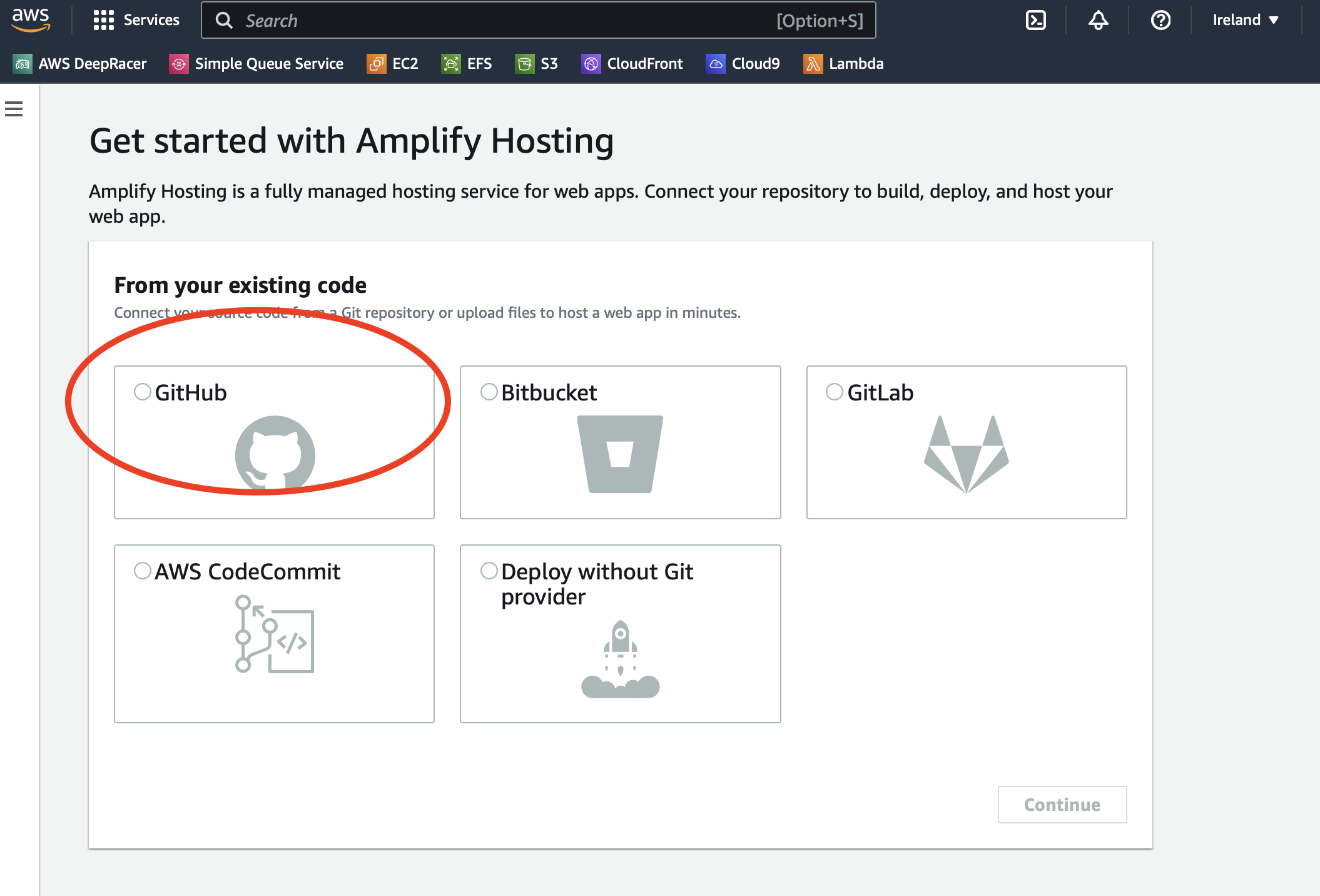Screen dimensions: 1320x896
Task: Open the Ireland region dropdown
Action: pos(1246,20)
